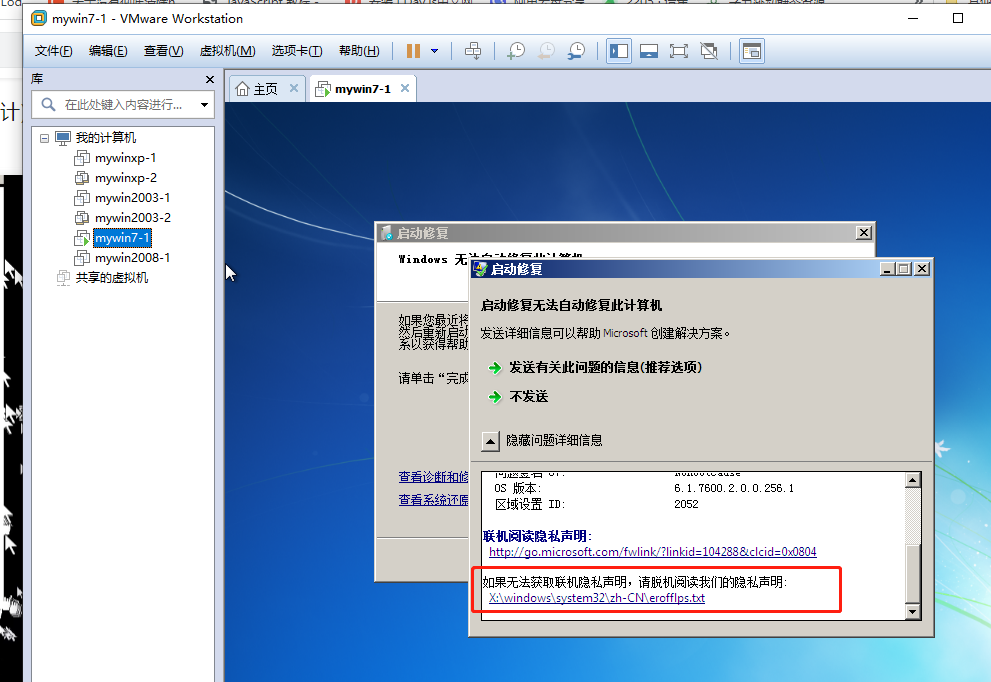The height and width of the screenshot is (682, 991).
Task: Select mywin7-1 virtual machine in tree
Action: (x=122, y=238)
